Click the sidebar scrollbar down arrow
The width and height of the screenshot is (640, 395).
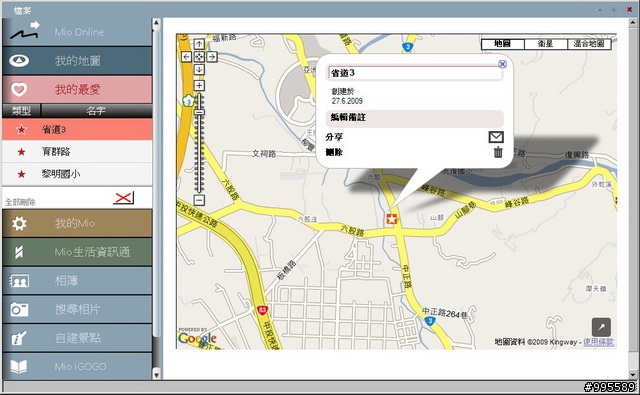(156, 374)
